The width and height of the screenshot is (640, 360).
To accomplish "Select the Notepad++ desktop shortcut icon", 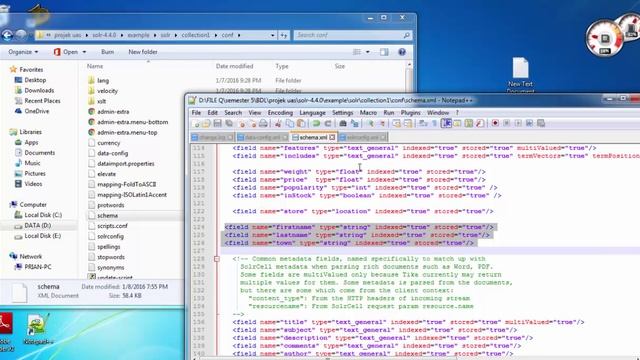I will 38,330.
